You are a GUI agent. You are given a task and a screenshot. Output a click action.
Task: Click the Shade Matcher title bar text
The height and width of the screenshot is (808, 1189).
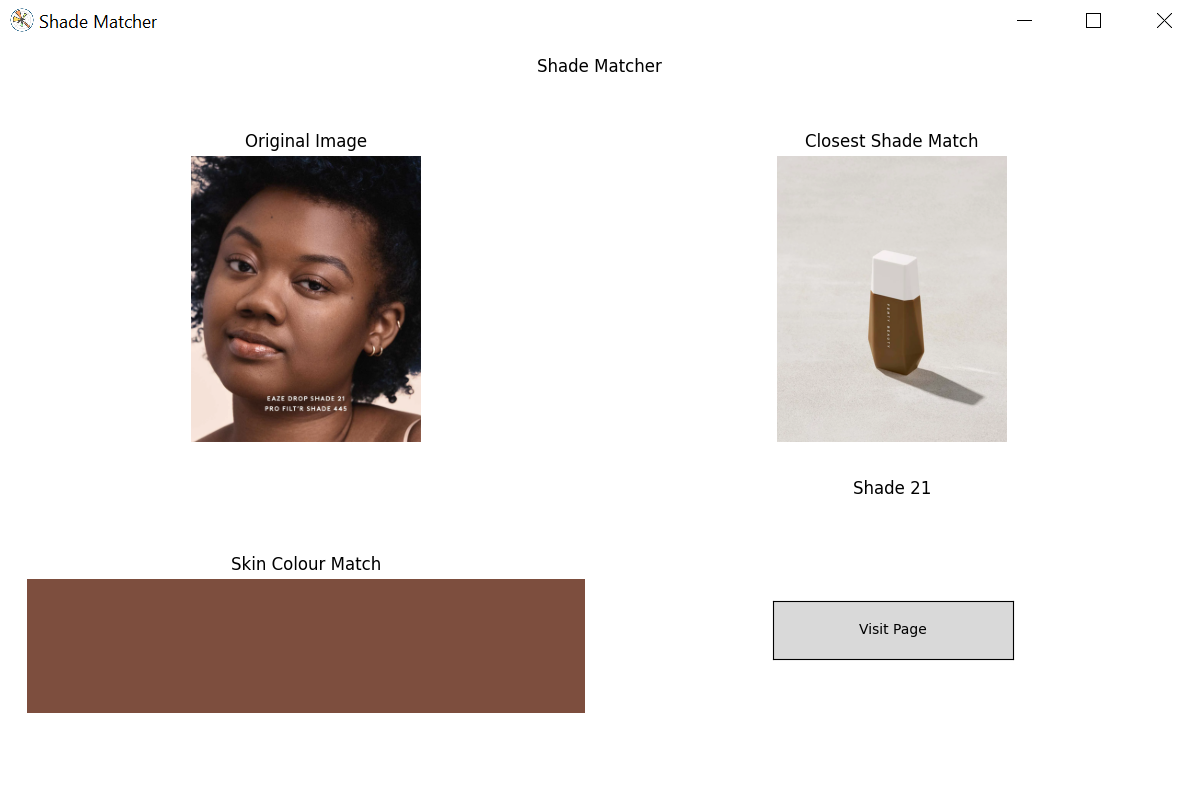click(98, 22)
